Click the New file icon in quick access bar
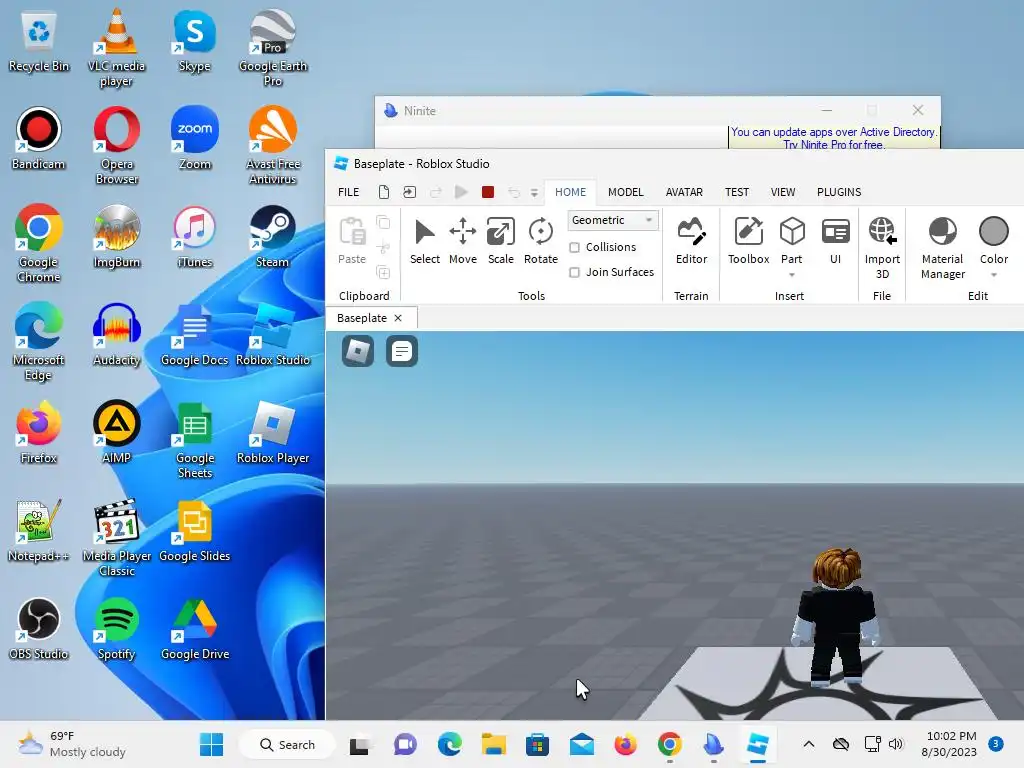Screen dimensions: 1024x768 384,192
